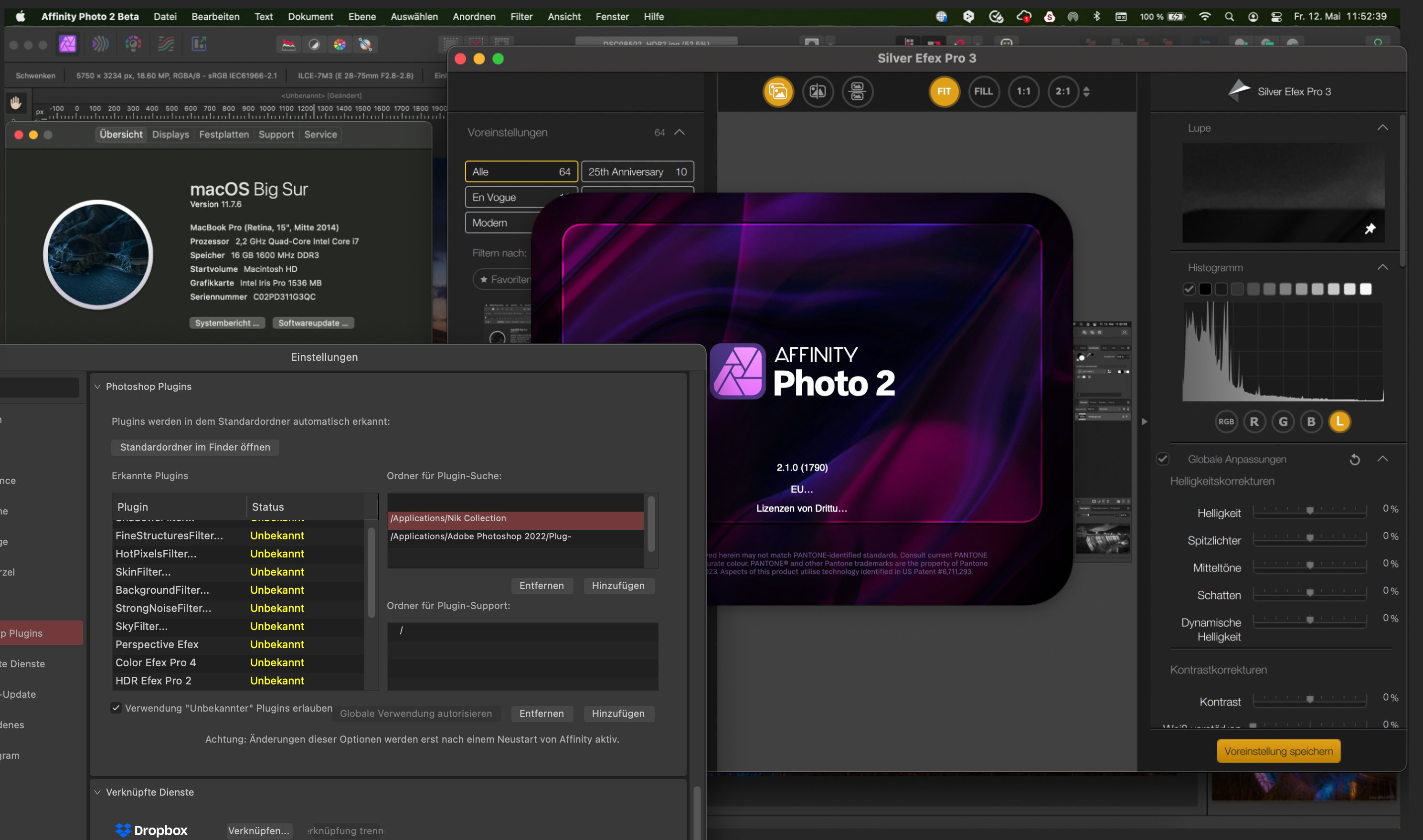This screenshot has width=1423, height=840.
Task: Apply Auto Colour wheel icon
Action: [x=339, y=45]
